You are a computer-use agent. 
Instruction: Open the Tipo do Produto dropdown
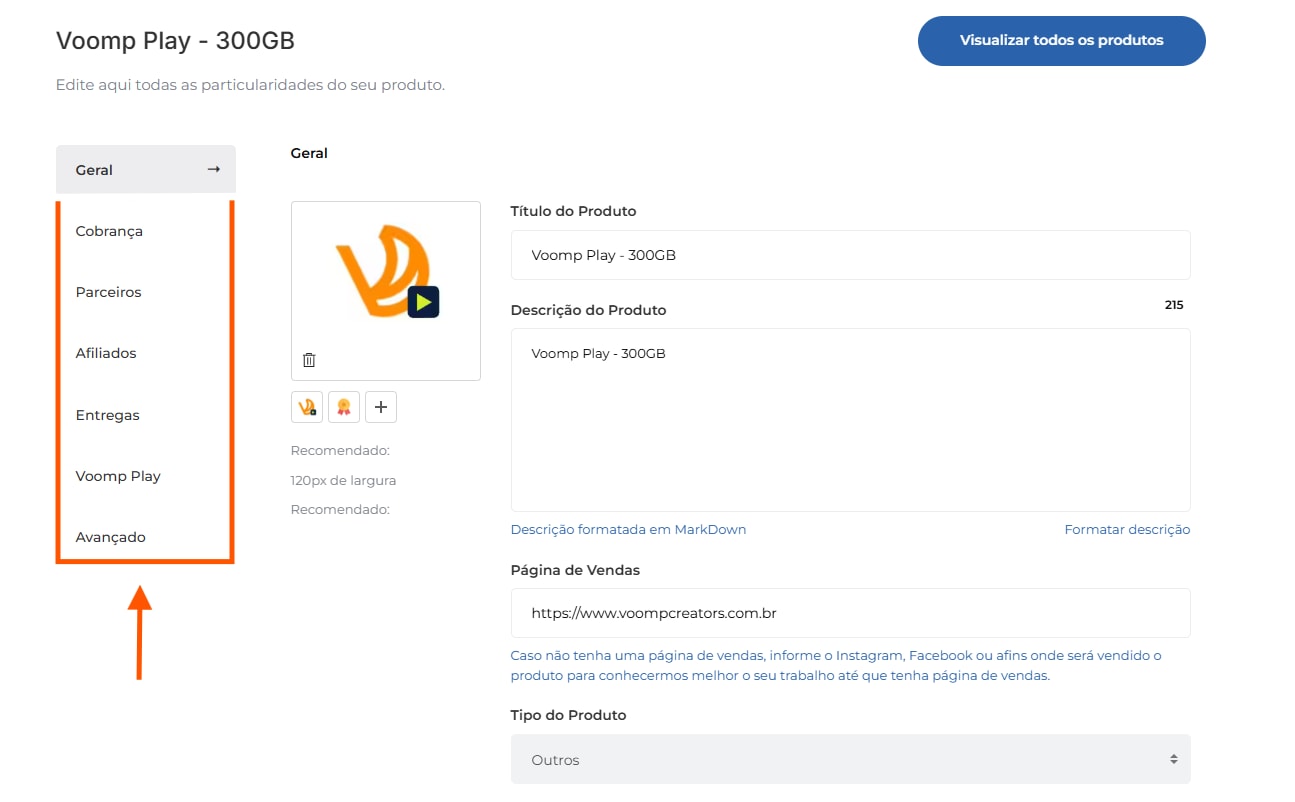coord(849,760)
